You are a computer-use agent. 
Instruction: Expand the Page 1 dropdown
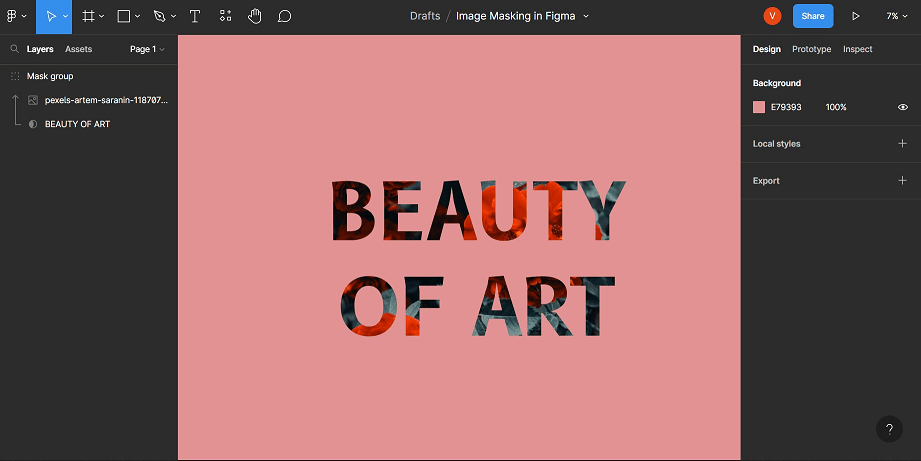[x=147, y=49]
